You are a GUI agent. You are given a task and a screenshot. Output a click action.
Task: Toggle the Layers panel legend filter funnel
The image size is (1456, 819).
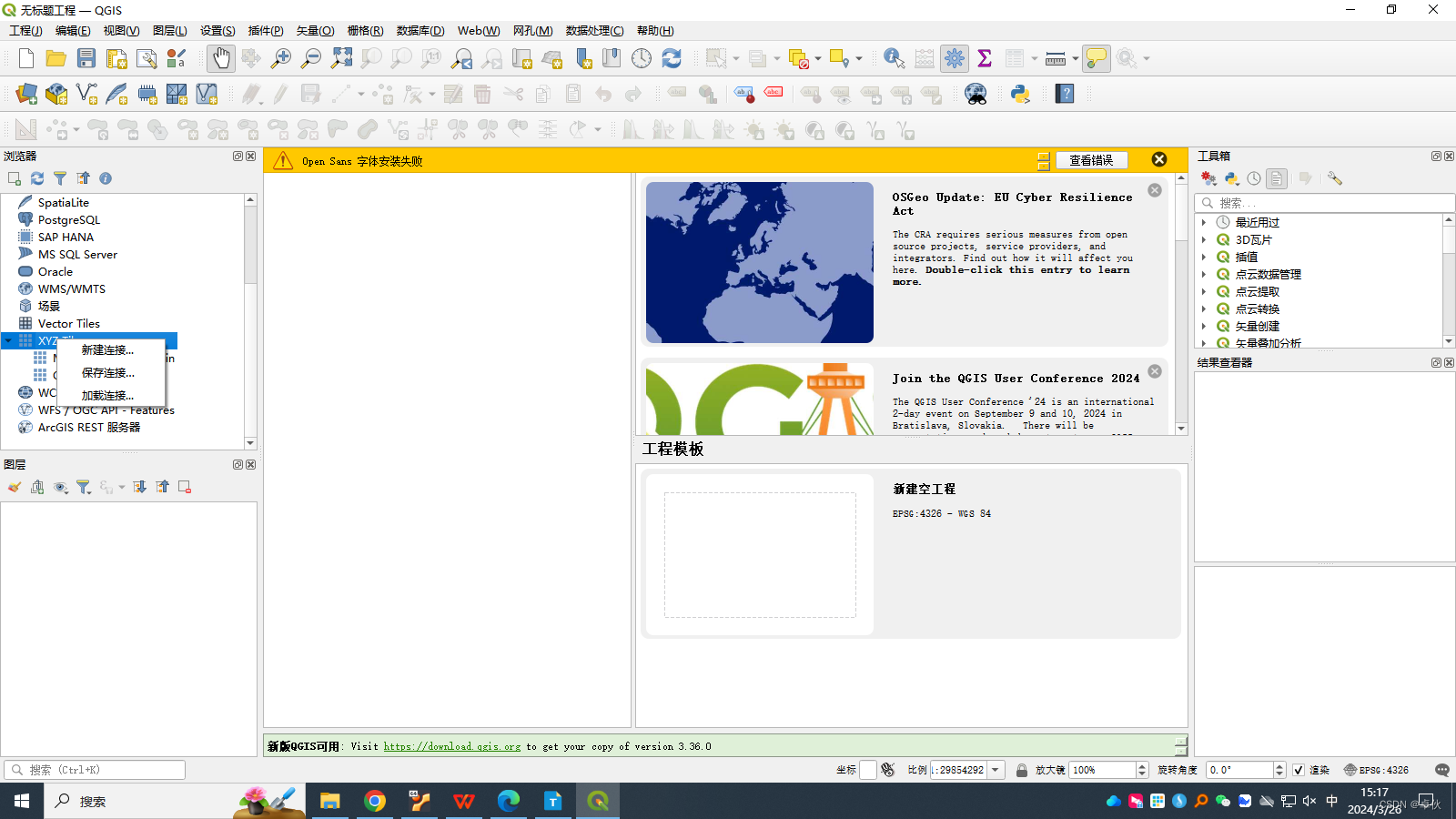click(x=84, y=487)
